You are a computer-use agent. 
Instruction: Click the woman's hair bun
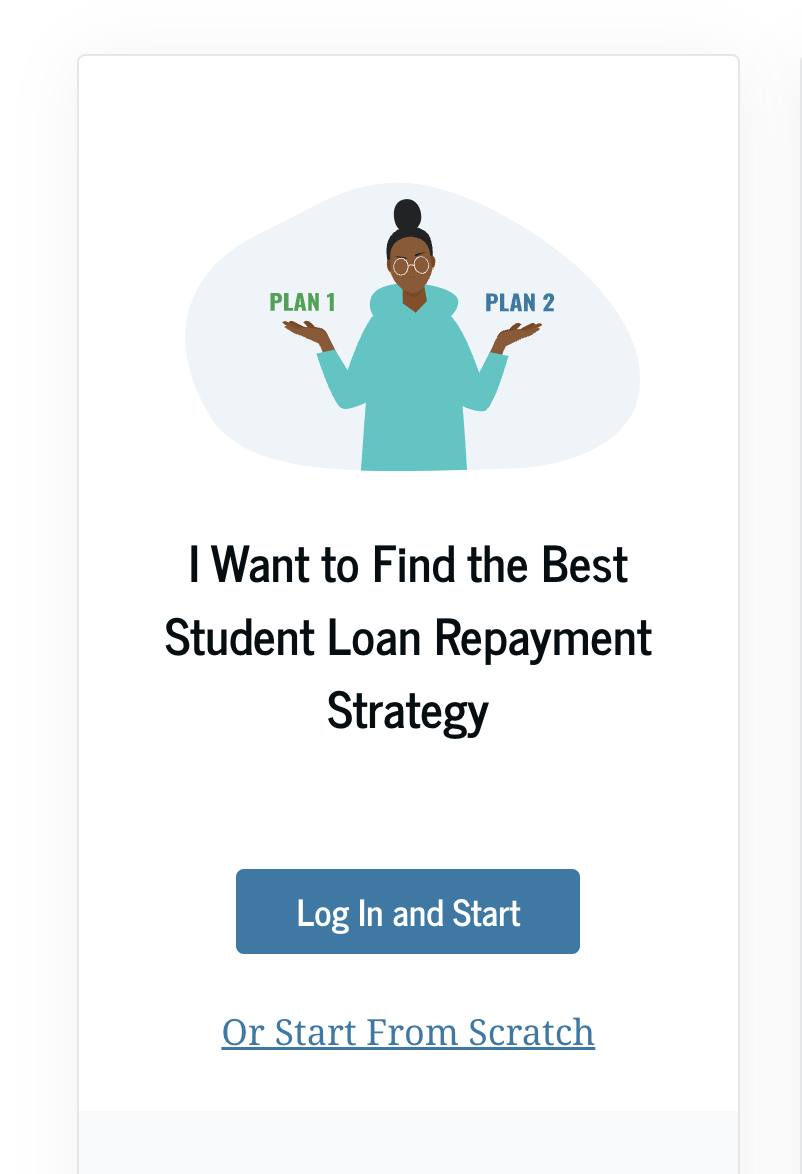click(x=408, y=215)
